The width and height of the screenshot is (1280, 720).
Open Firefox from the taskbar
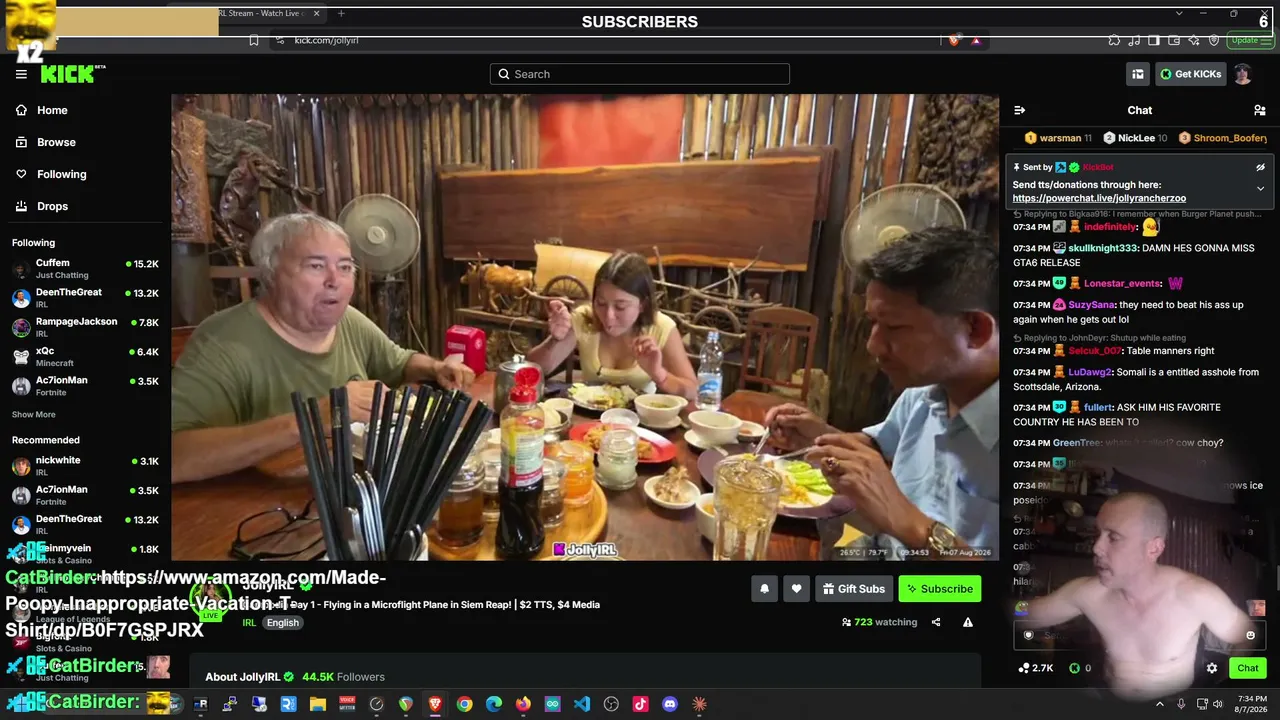click(x=523, y=704)
